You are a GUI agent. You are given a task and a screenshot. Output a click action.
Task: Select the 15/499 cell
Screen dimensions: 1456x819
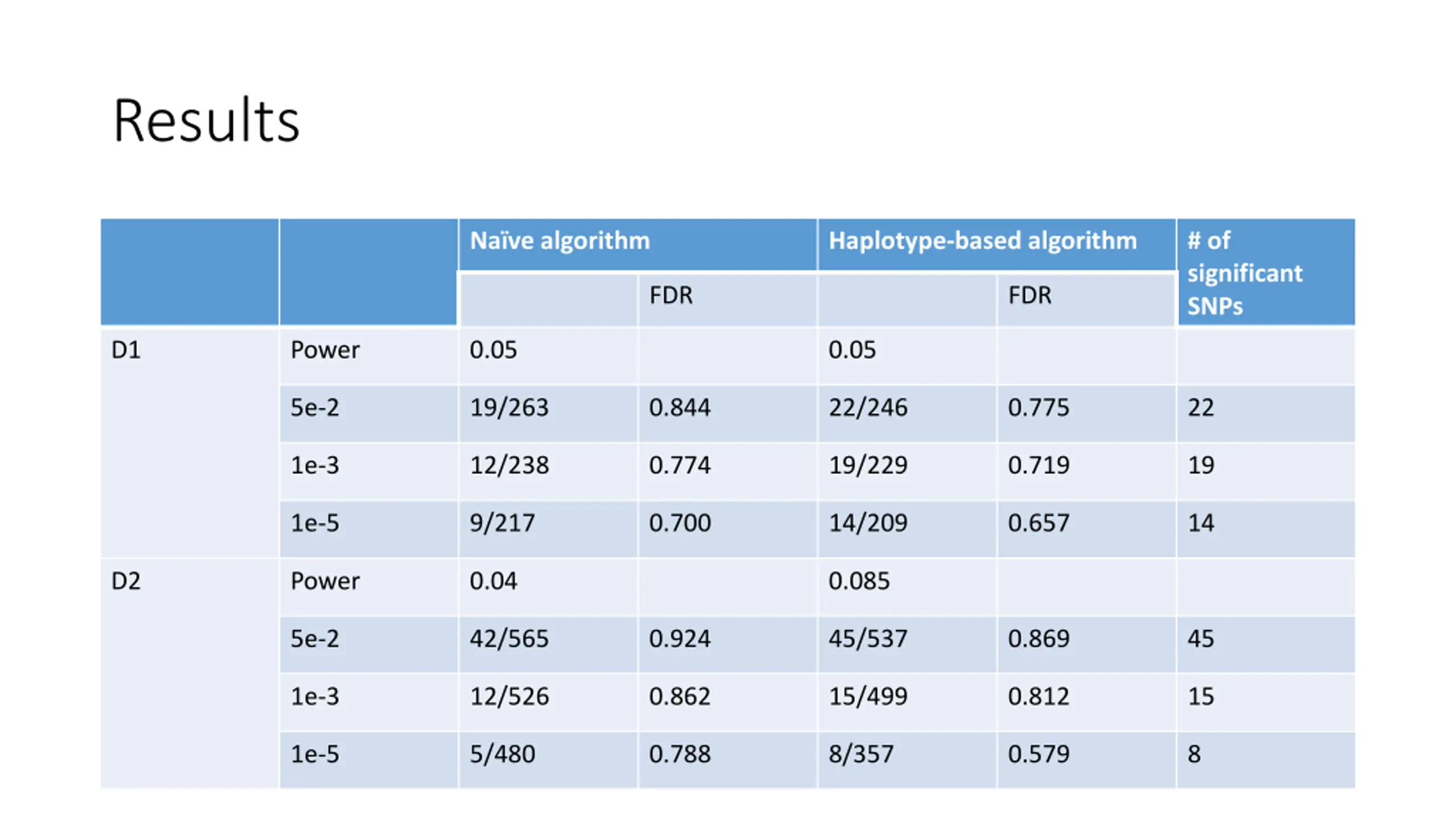point(907,702)
